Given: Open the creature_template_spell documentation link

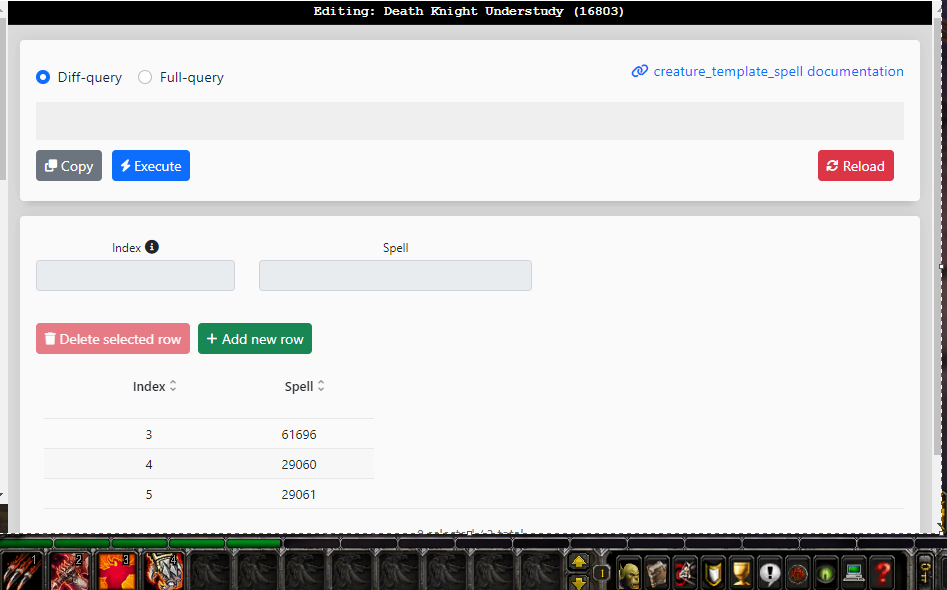Looking at the screenshot, I should click(777, 71).
